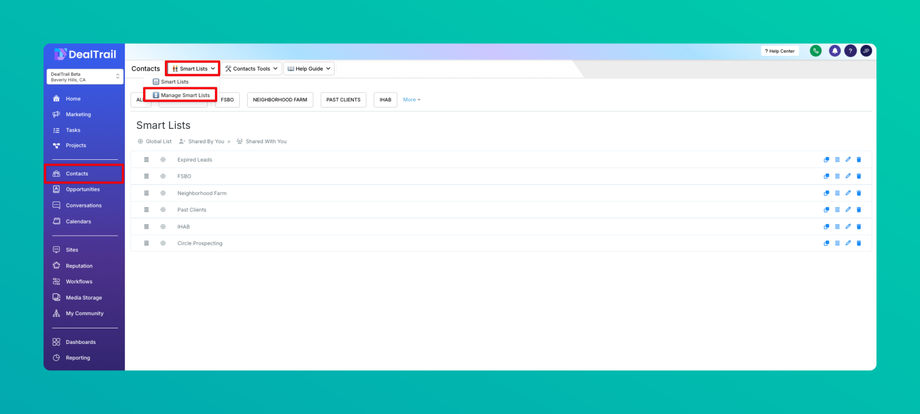Click columns icon on Circle Prospecting row
The width and height of the screenshot is (920, 414).
pyautogui.click(x=837, y=243)
